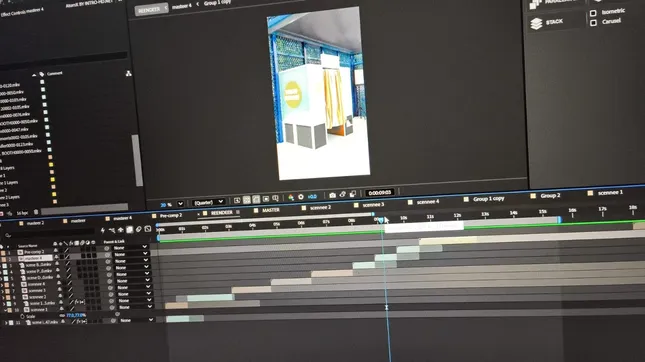Click the snapshot camera icon in viewer

332,195
